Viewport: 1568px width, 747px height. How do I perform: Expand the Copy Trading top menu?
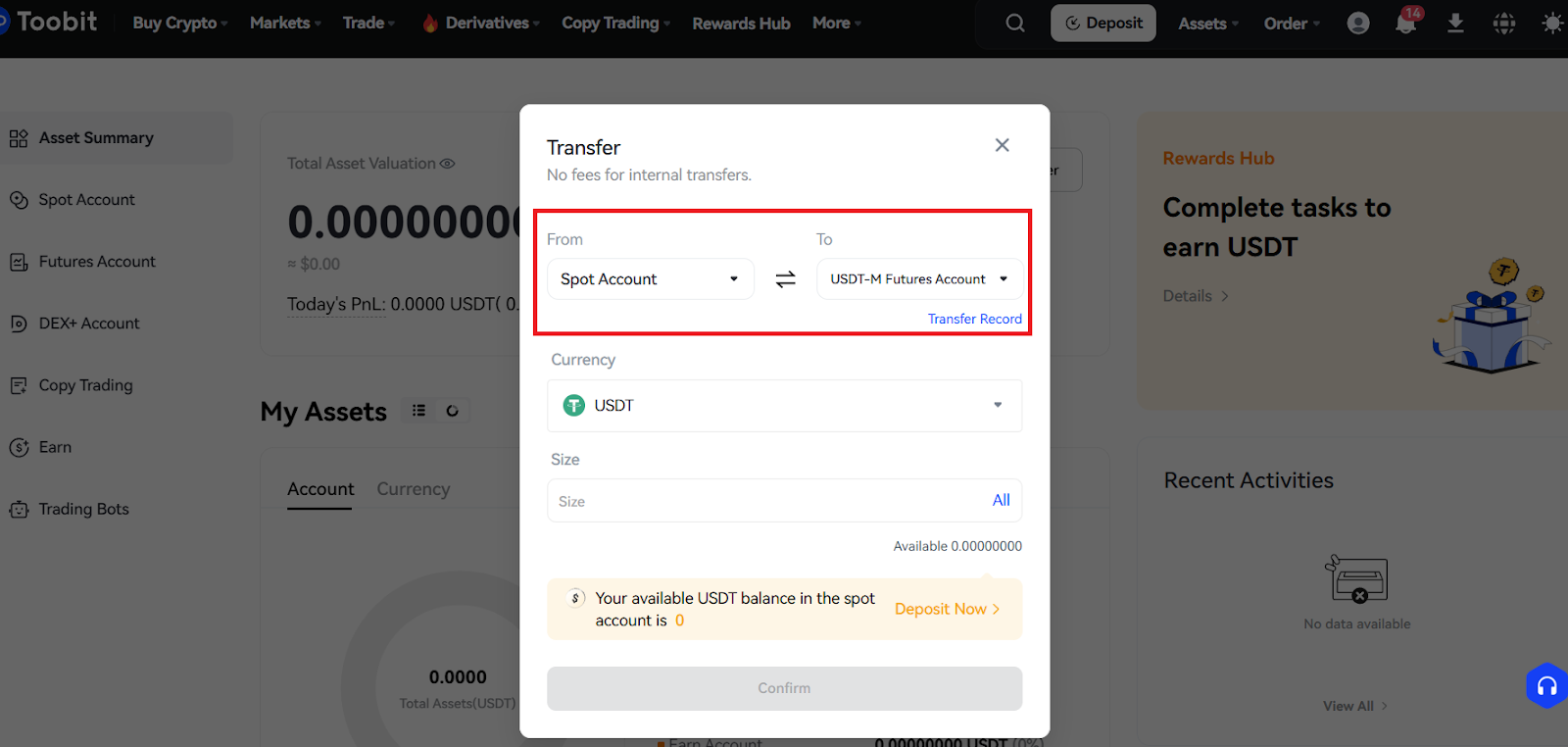click(x=615, y=23)
